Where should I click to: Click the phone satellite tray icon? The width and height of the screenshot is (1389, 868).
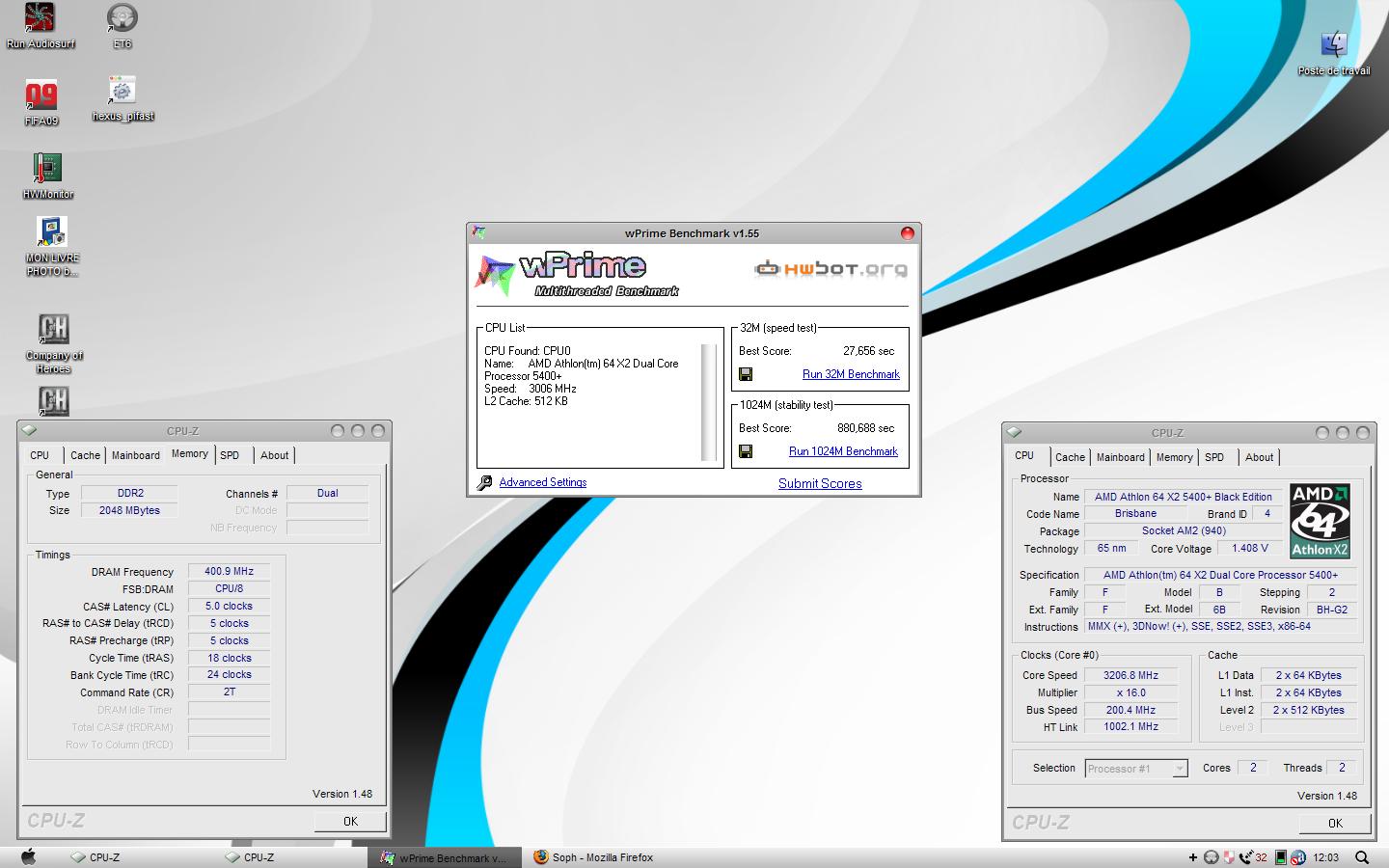point(1245,856)
